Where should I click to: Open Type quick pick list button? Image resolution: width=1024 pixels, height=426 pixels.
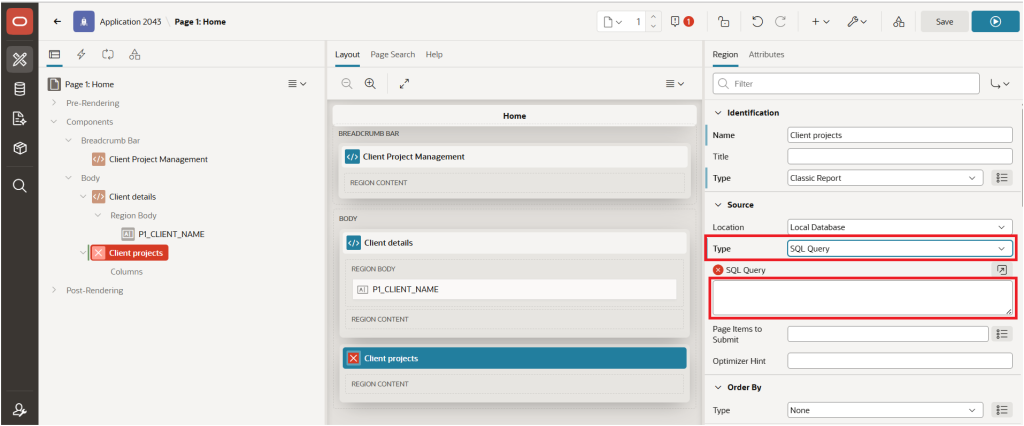coord(1001,178)
